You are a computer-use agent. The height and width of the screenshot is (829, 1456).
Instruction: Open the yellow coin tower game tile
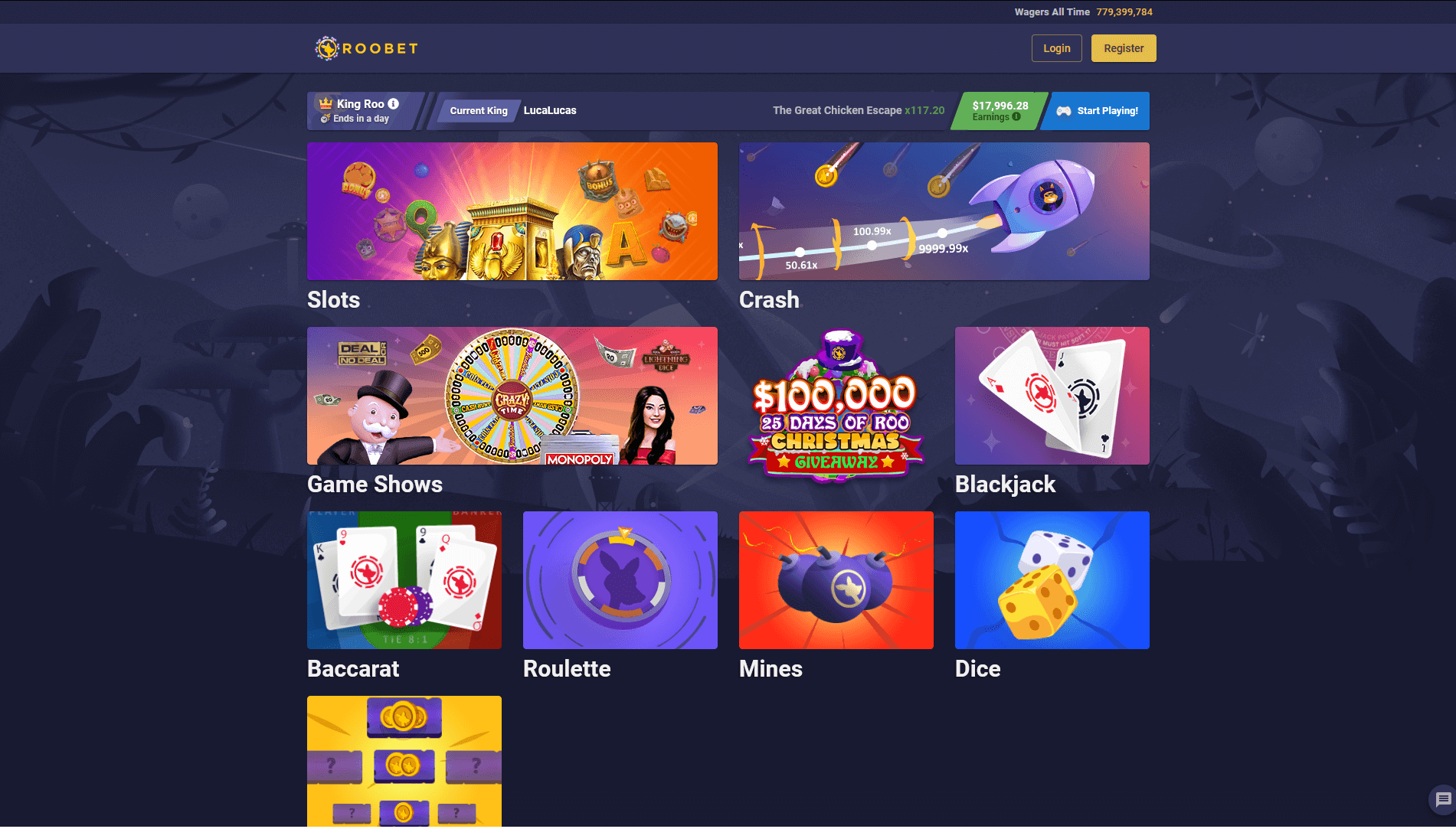(x=404, y=762)
